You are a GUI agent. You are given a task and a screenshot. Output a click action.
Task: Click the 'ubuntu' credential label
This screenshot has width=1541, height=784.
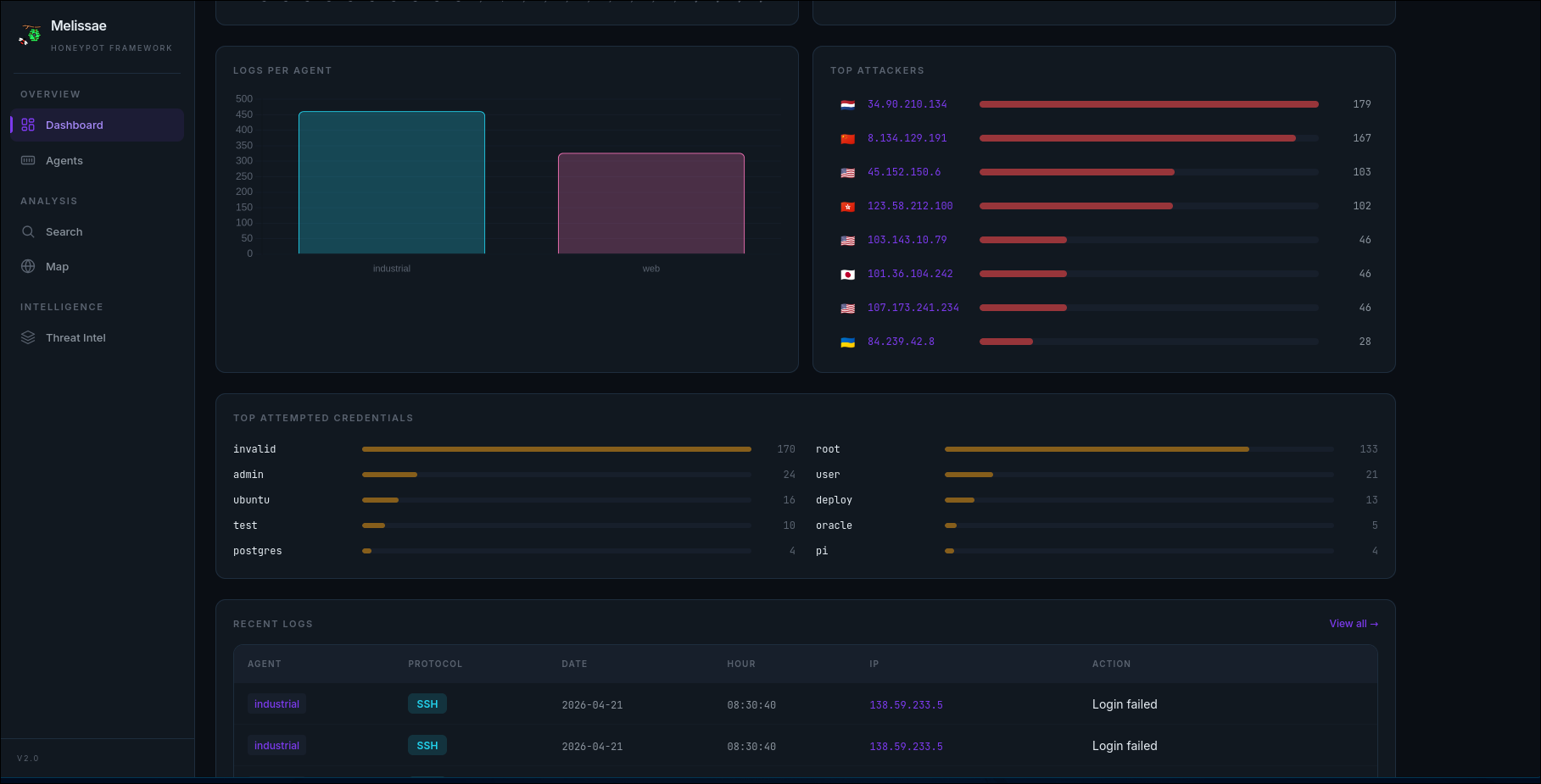pos(252,500)
